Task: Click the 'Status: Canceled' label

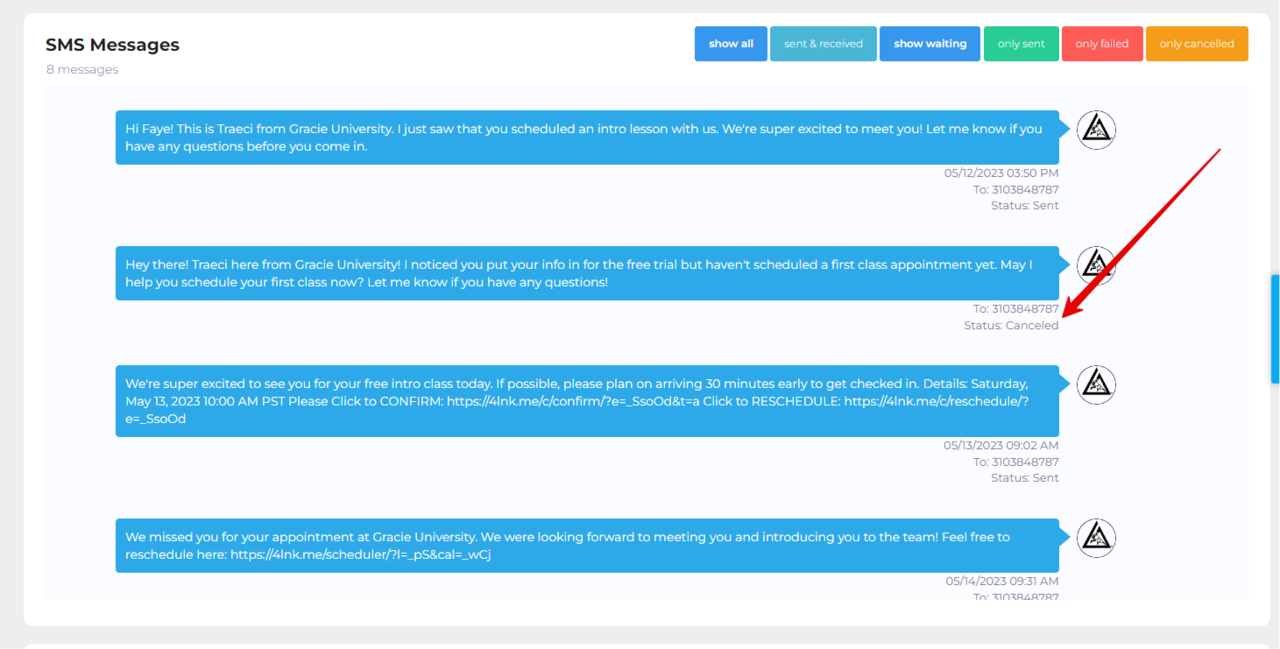Action: click(x=1011, y=325)
